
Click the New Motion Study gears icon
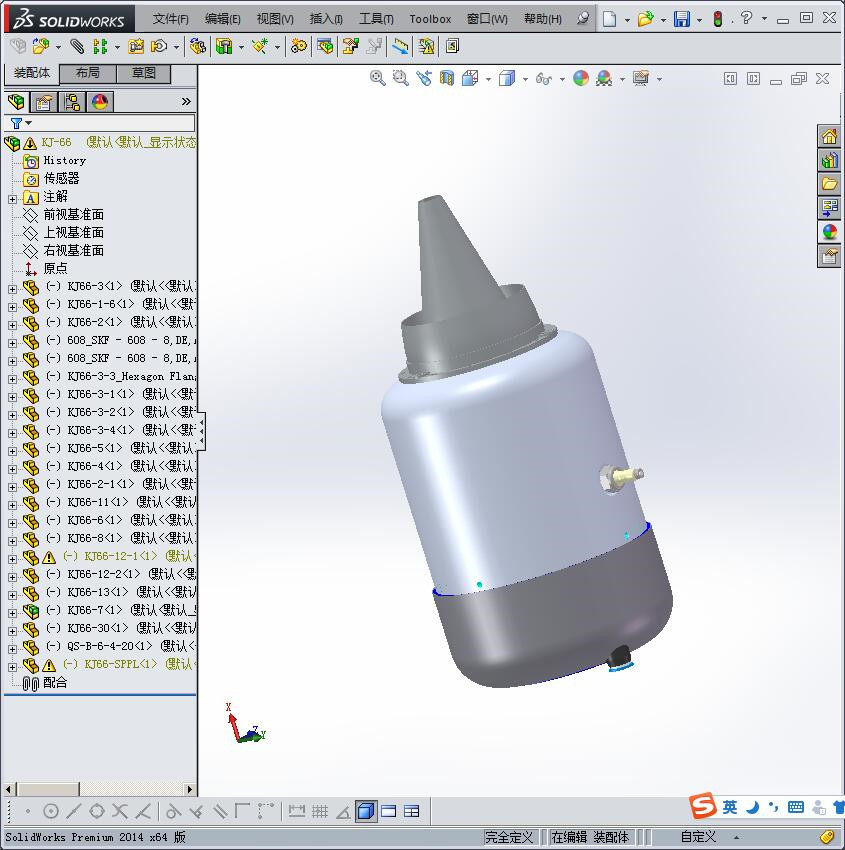tap(299, 47)
